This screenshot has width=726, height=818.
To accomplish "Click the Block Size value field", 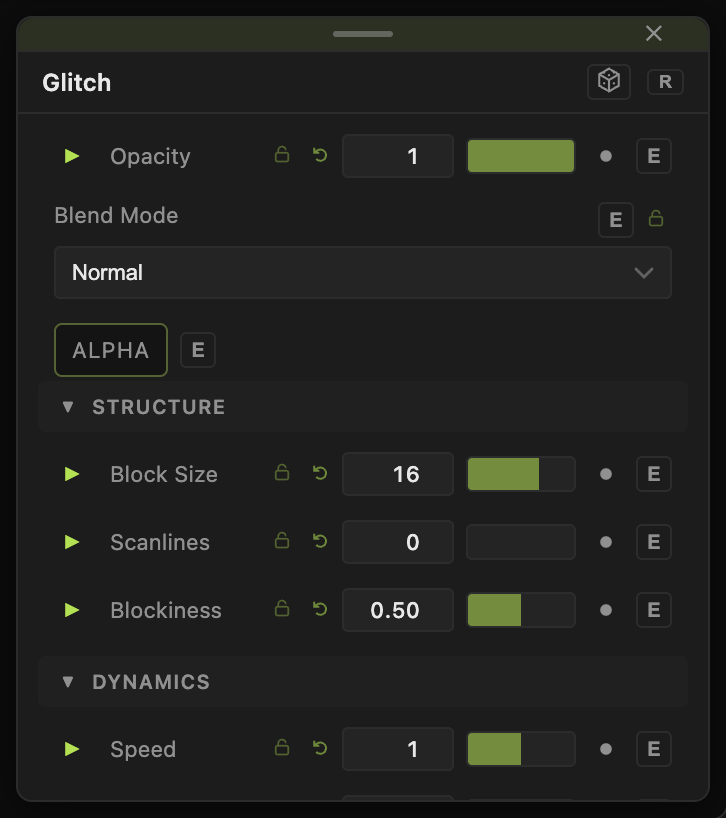I will tap(397, 474).
